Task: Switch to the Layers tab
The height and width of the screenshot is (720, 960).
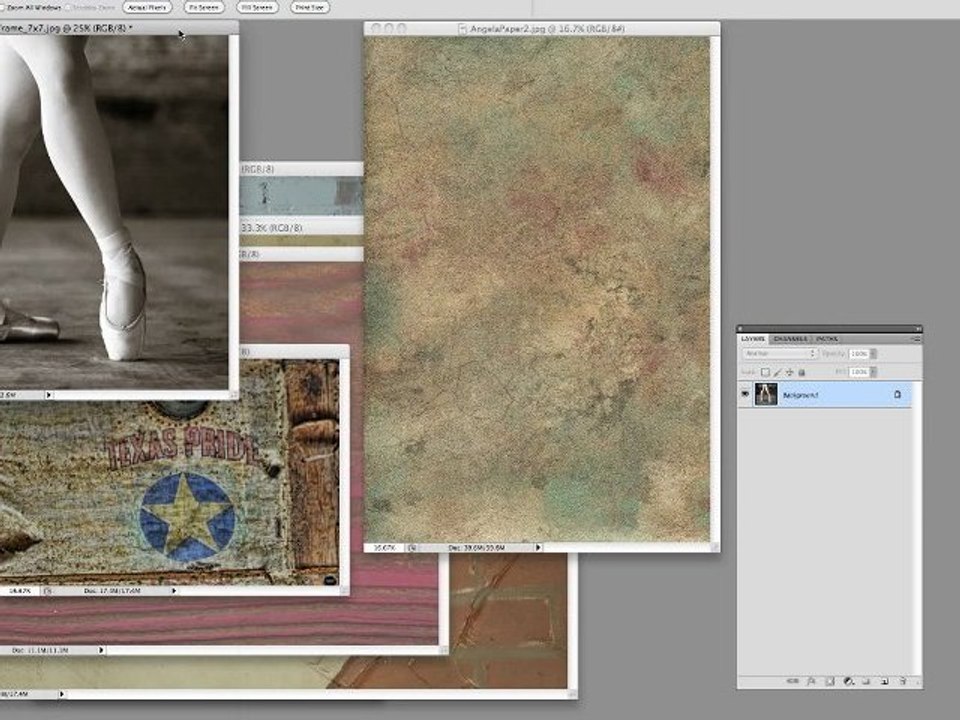Action: [x=752, y=339]
